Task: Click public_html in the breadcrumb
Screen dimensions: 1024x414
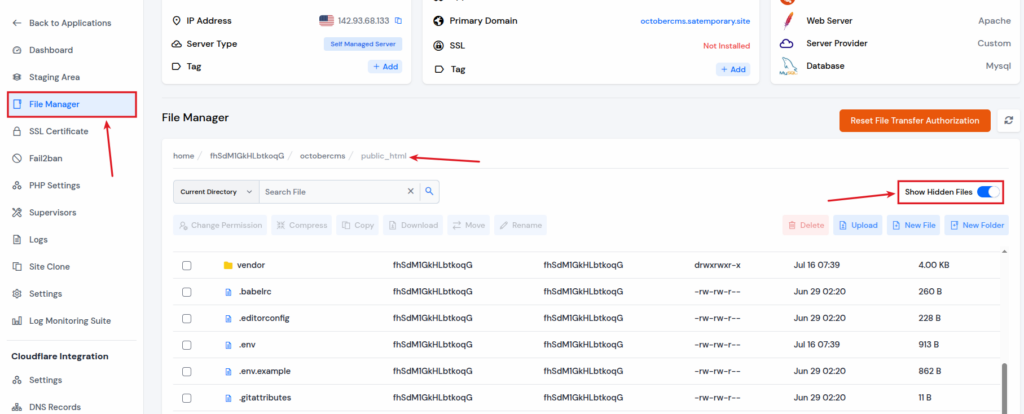Action: pos(384,156)
